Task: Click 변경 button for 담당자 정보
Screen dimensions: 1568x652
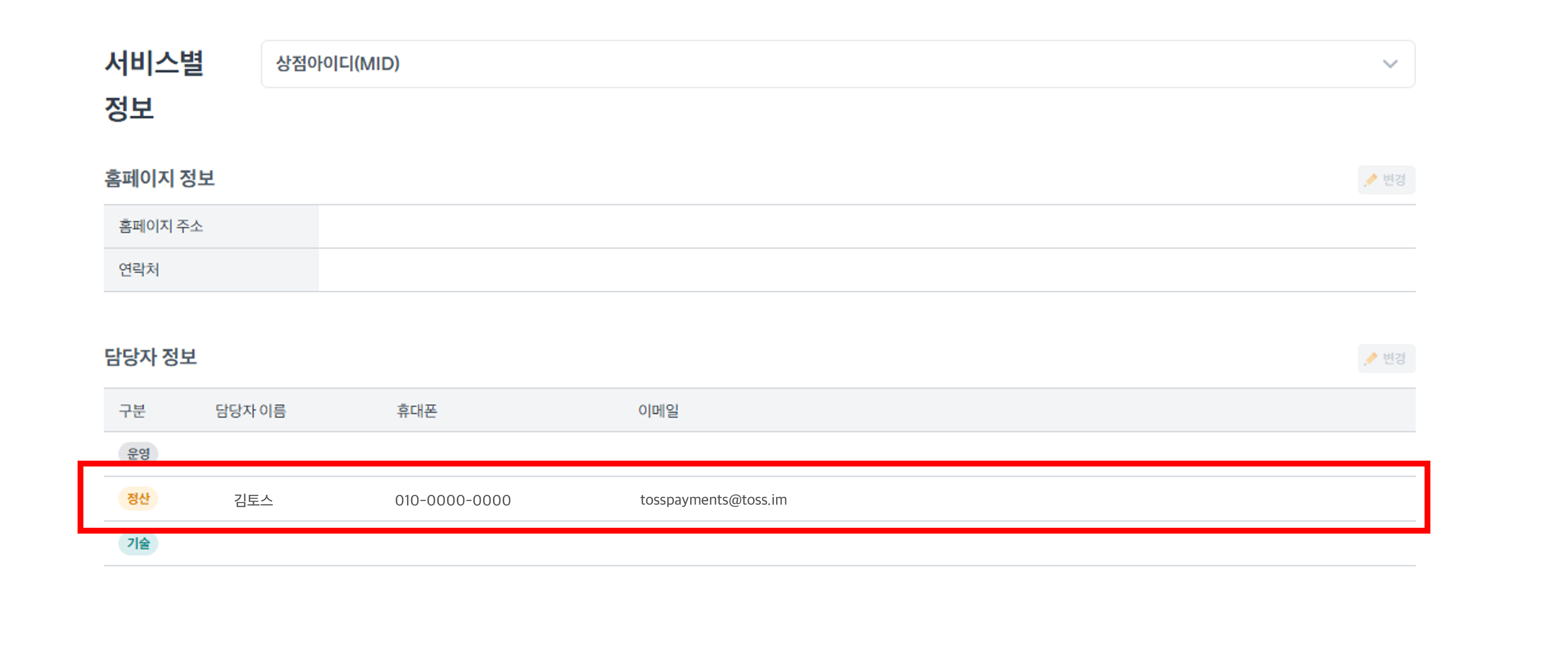Action: (1393, 358)
